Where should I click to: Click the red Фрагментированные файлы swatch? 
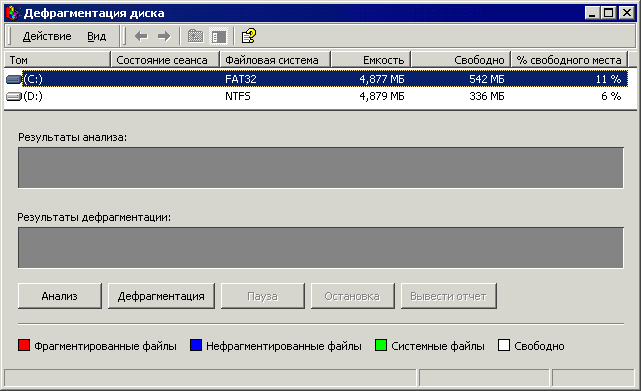pos(24,345)
